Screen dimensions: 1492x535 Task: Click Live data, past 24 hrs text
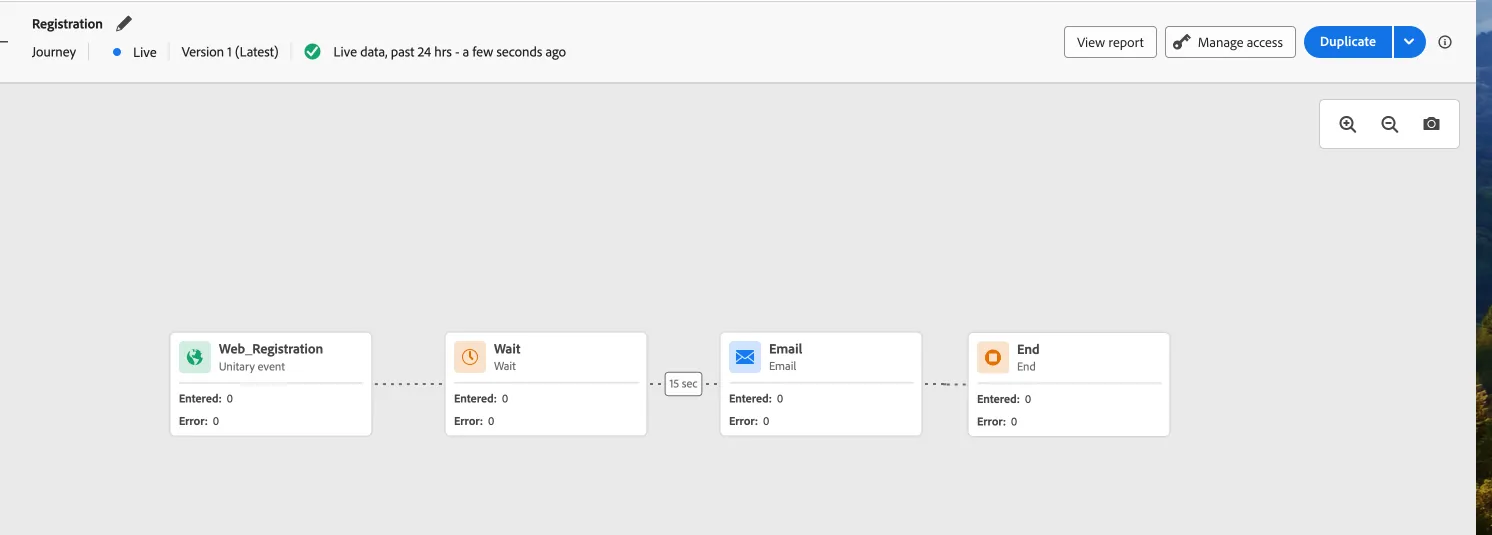(449, 52)
